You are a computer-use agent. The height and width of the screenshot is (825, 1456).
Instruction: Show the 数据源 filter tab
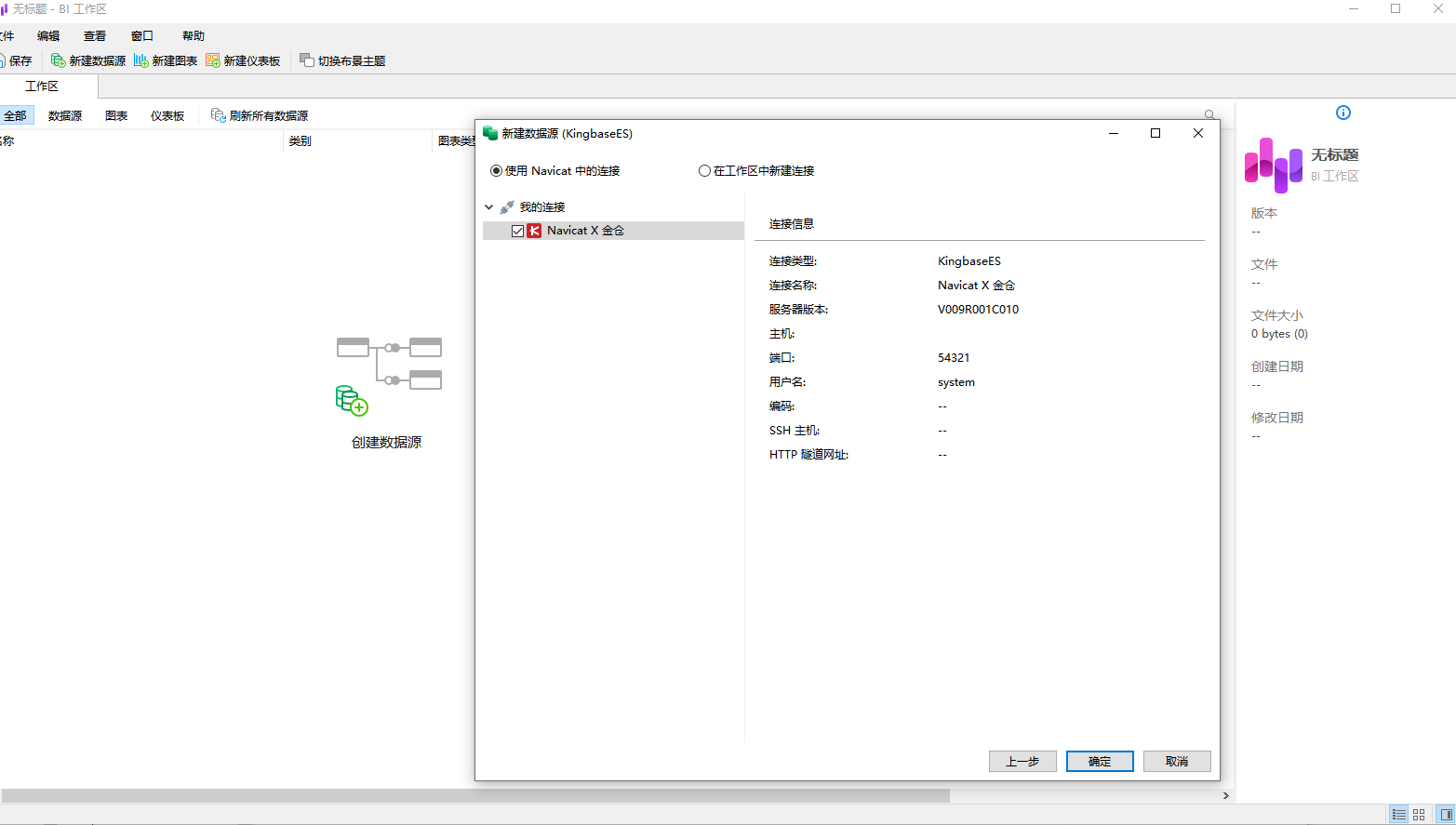click(x=65, y=115)
